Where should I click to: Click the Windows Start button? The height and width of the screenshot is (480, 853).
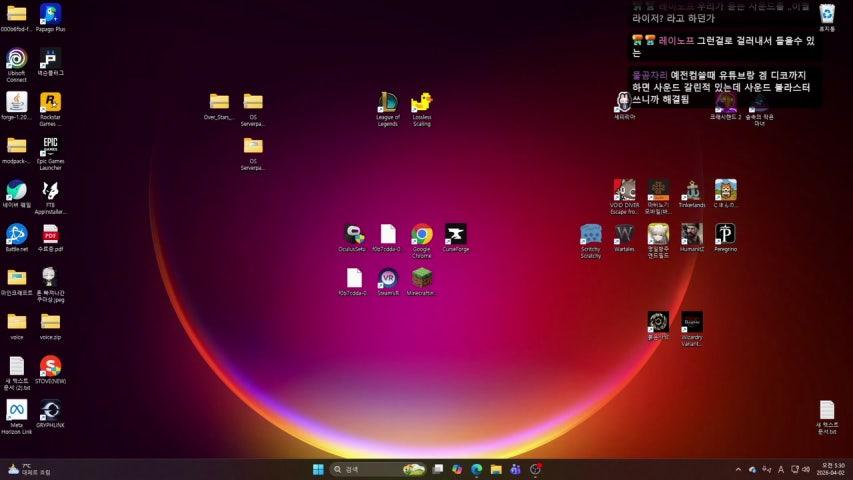pos(318,469)
